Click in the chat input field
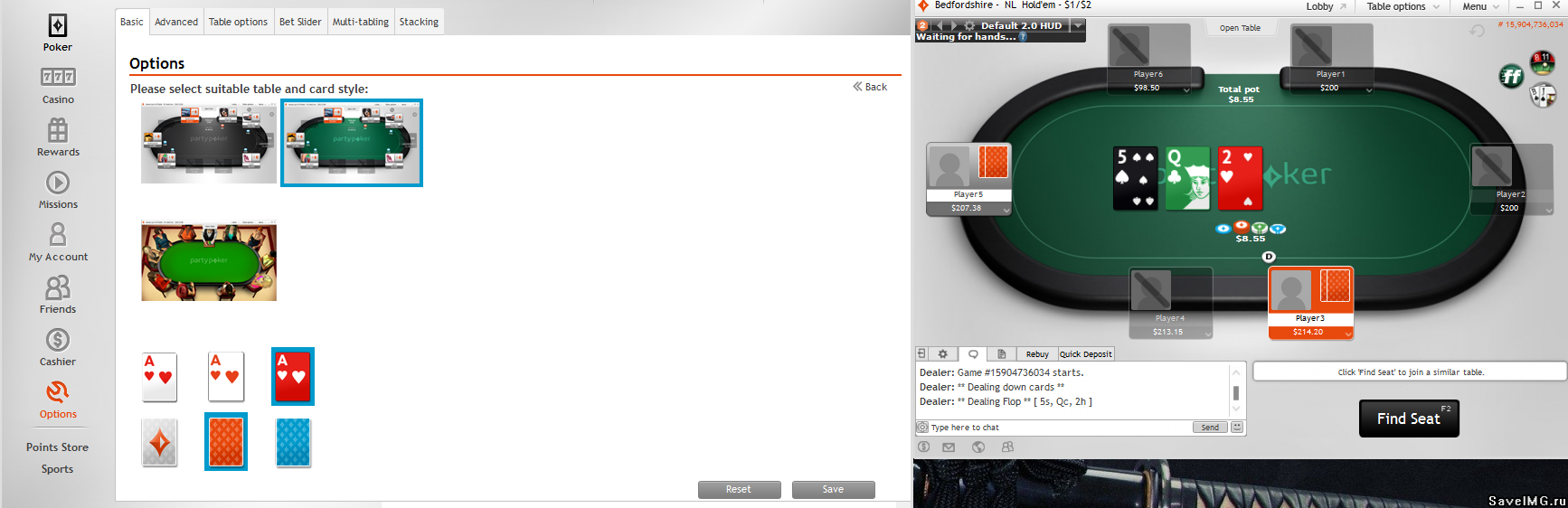The width and height of the screenshot is (1568, 508). 1060,427
